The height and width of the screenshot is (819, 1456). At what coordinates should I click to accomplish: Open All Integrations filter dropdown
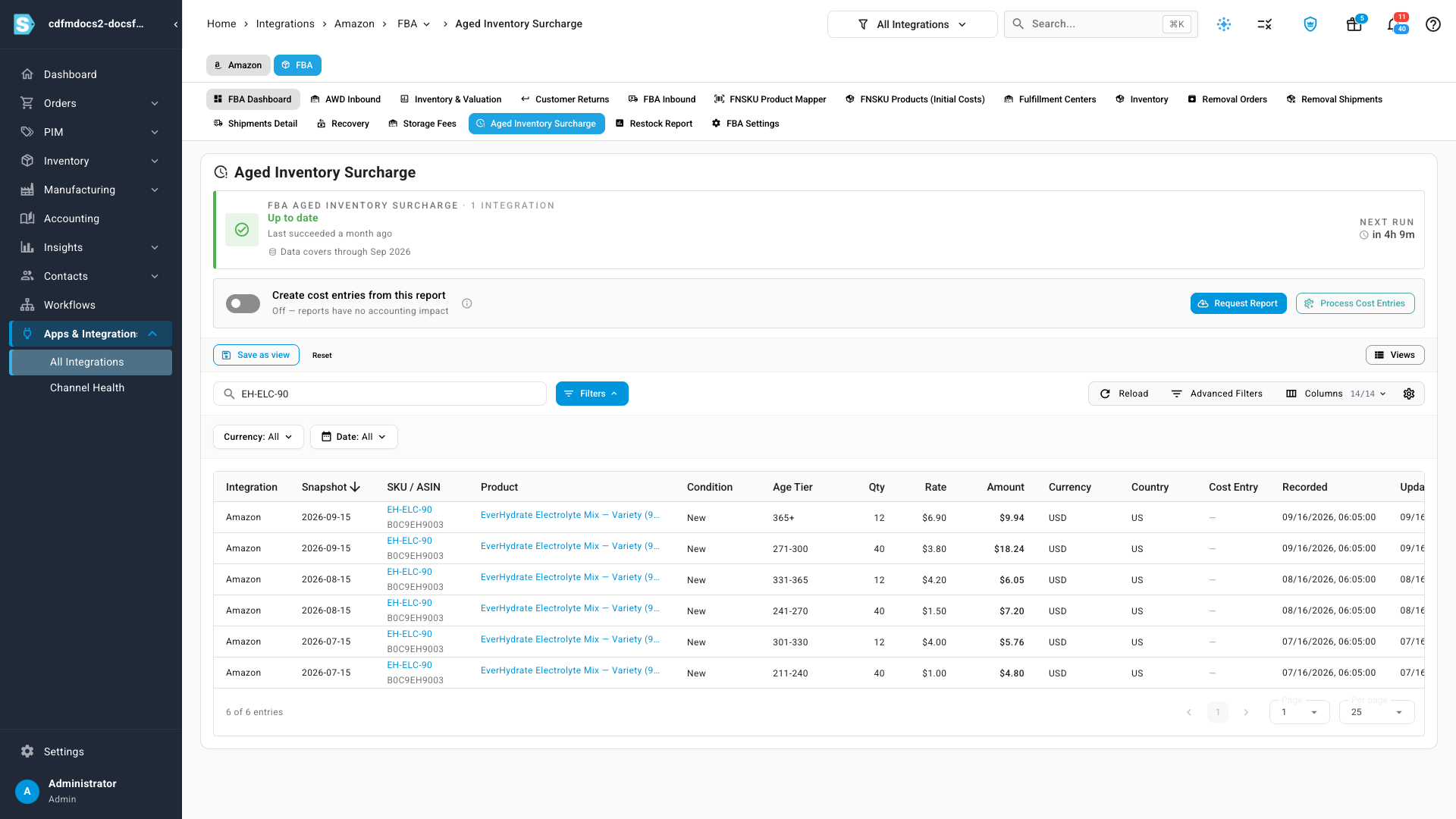(912, 24)
